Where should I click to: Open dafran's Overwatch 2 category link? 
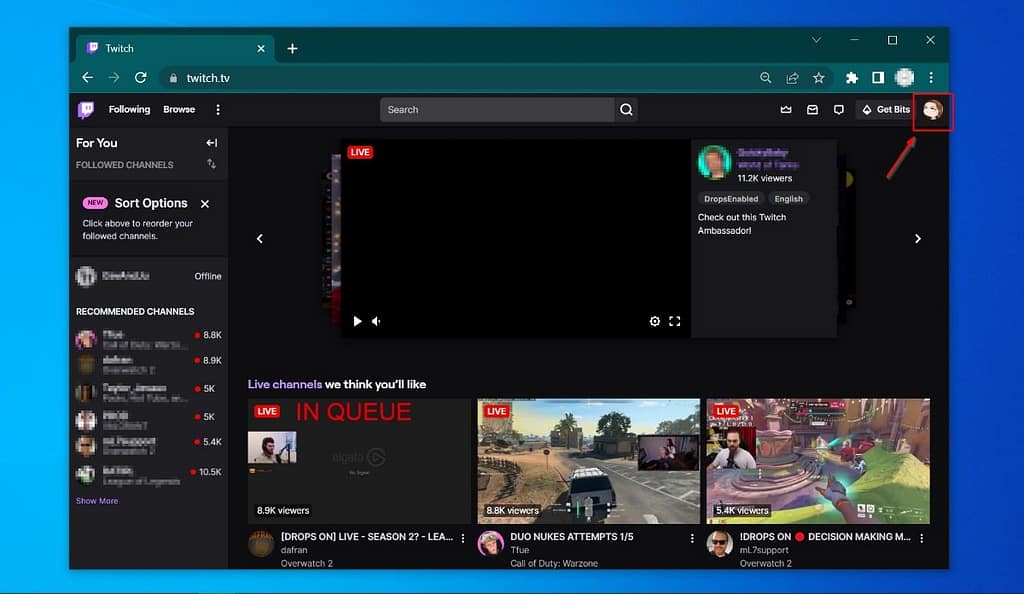pos(306,563)
